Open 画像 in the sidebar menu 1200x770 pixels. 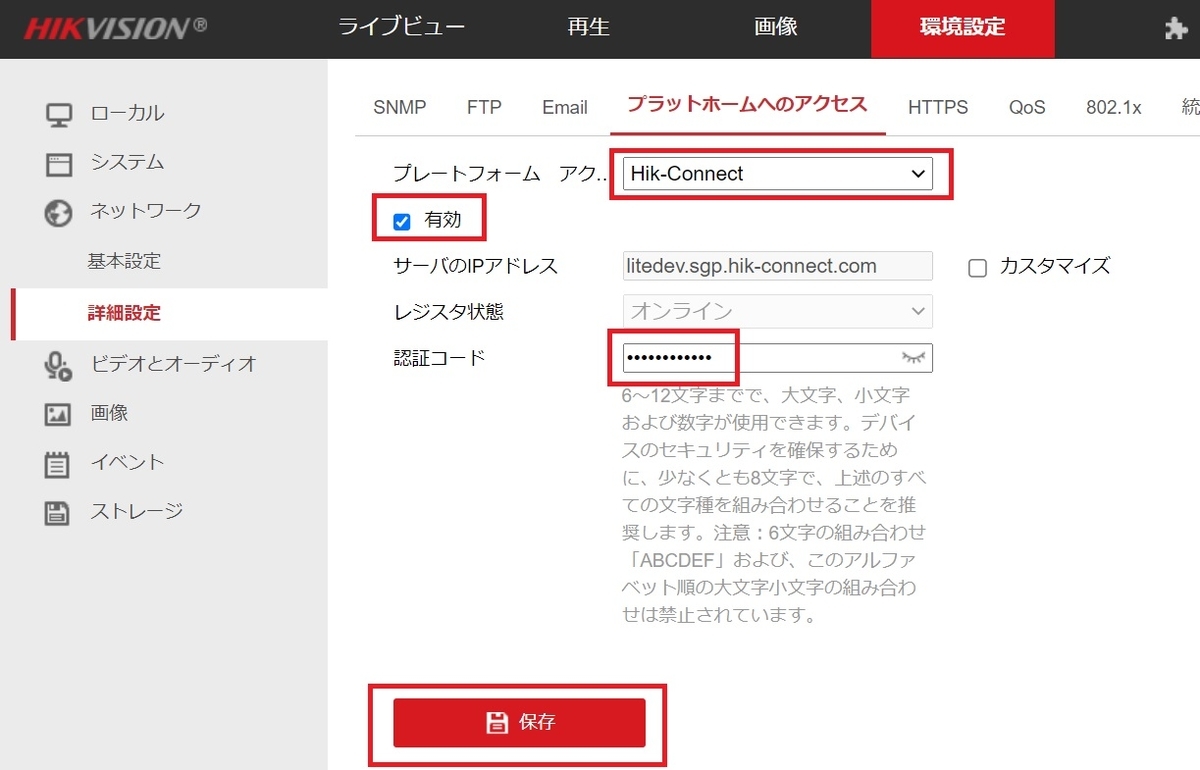pos(109,413)
